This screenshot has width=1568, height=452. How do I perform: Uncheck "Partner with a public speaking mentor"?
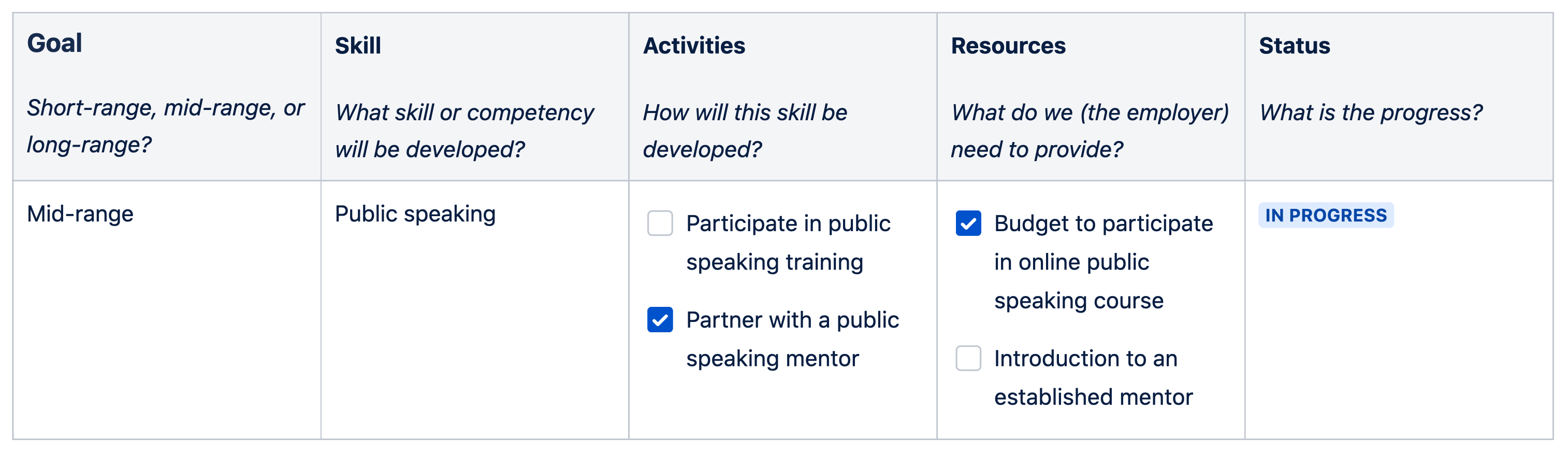[x=661, y=319]
